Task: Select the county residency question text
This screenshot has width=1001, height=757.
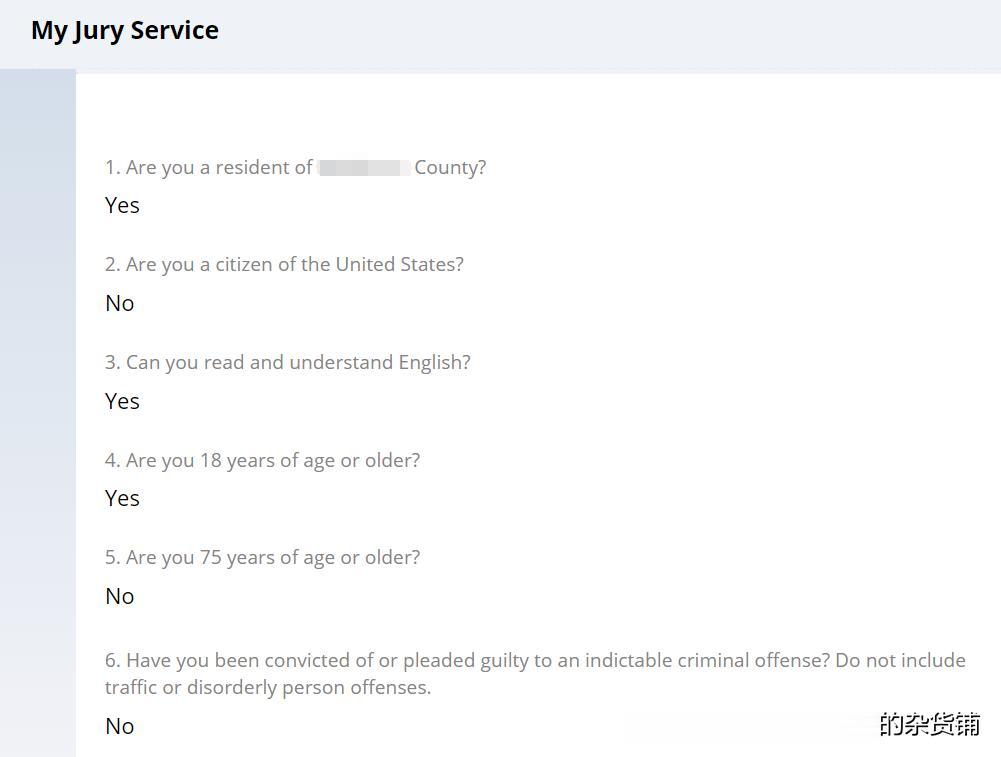Action: point(296,168)
